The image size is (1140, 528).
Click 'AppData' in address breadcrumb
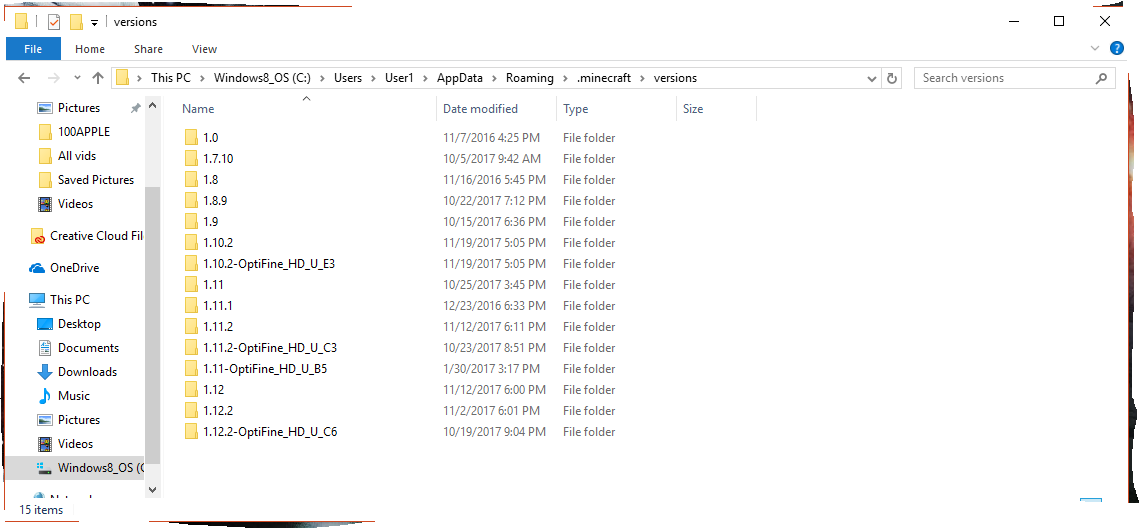[460, 78]
